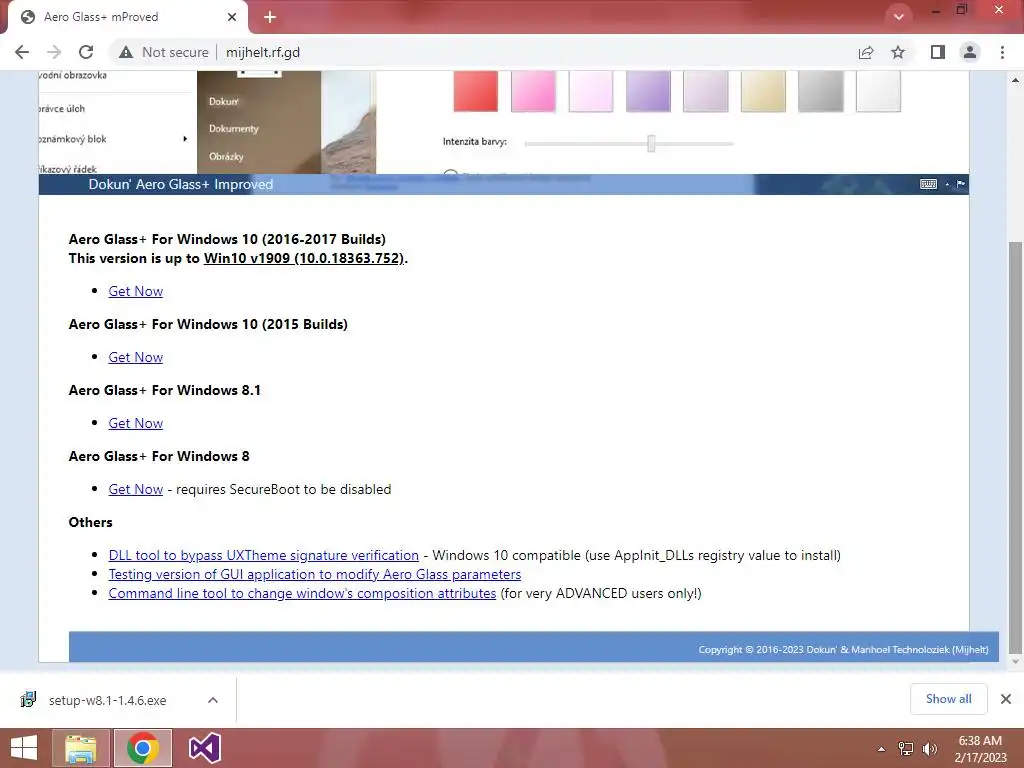Click the page vertical scrollbar thumb
Viewport: 1024px width, 768px height.
click(1015, 447)
